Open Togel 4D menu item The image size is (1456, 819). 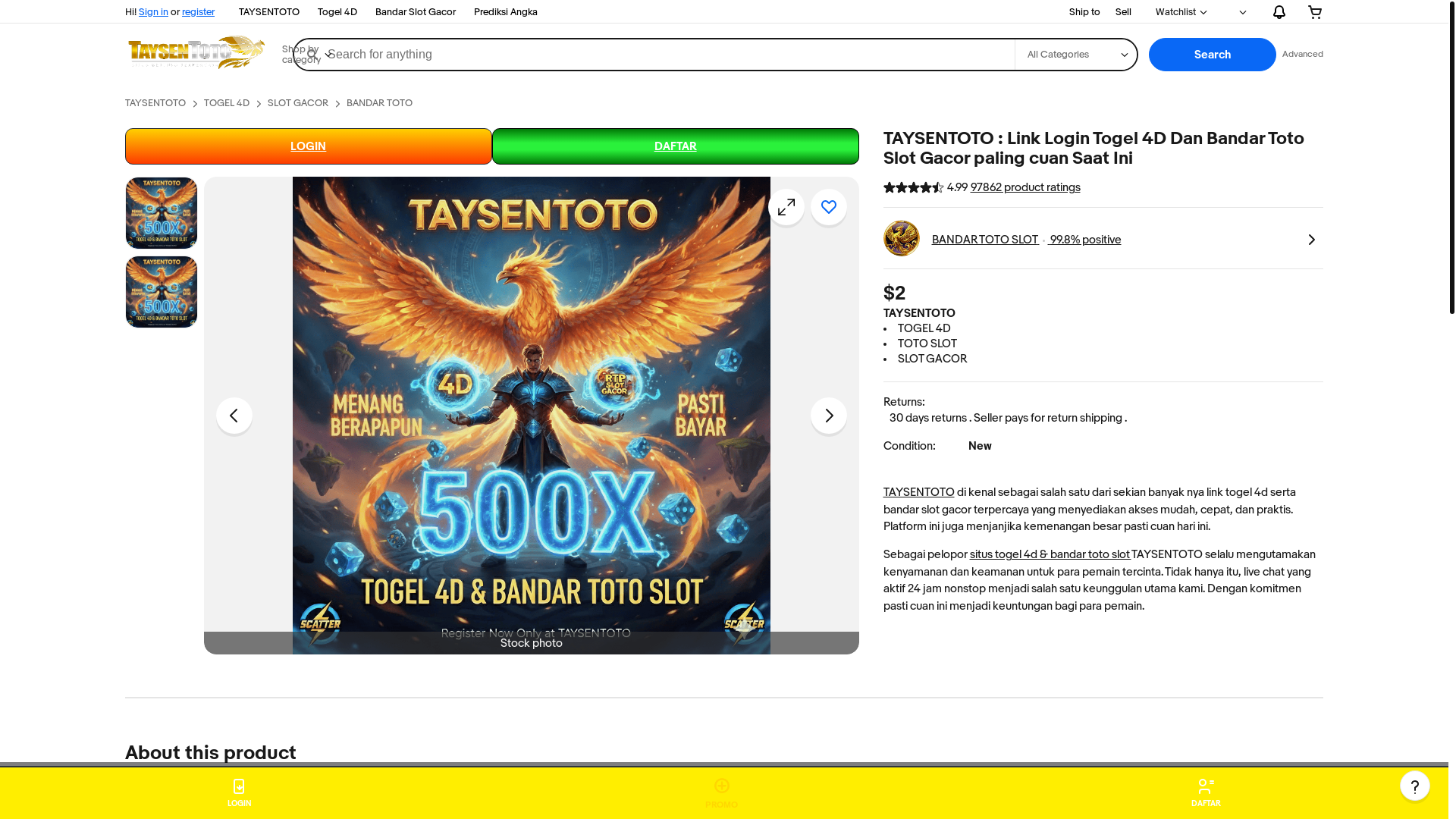(x=337, y=12)
